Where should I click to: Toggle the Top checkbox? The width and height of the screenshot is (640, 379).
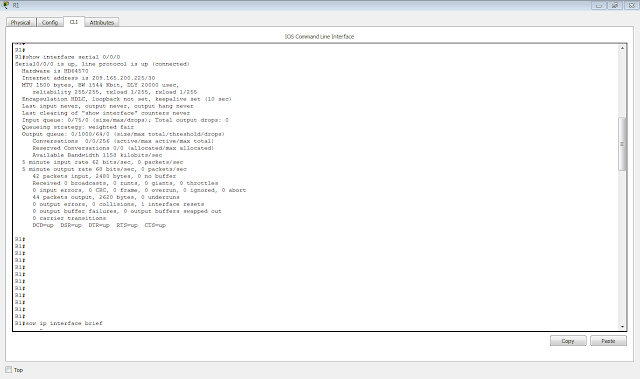pyautogui.click(x=9, y=370)
